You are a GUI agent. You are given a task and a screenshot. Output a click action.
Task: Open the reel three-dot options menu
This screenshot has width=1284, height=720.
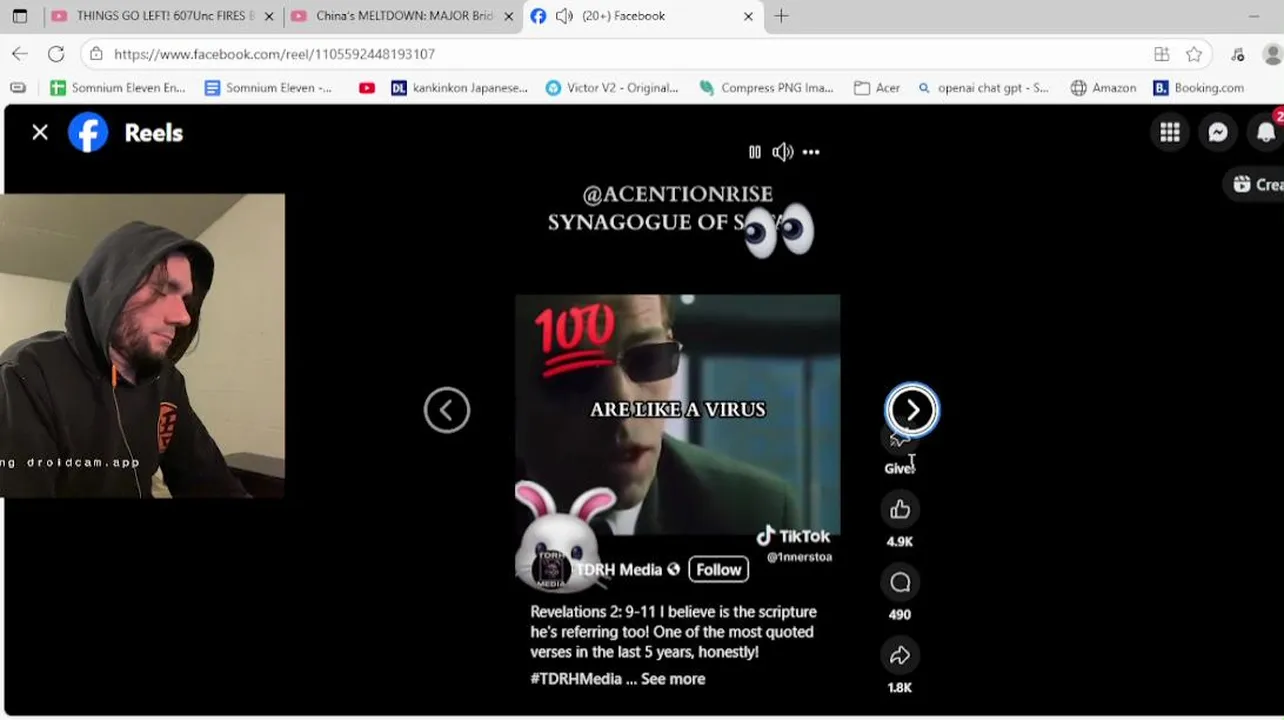[811, 152]
